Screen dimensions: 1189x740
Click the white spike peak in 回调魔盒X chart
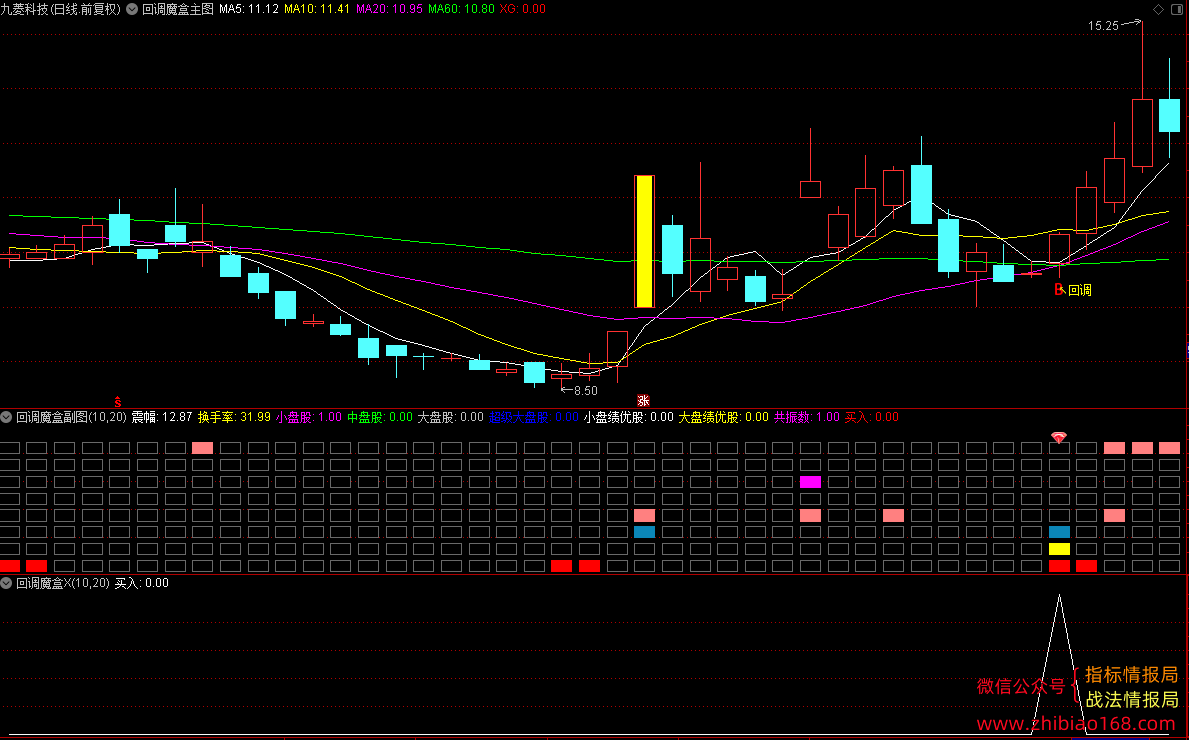[1059, 596]
